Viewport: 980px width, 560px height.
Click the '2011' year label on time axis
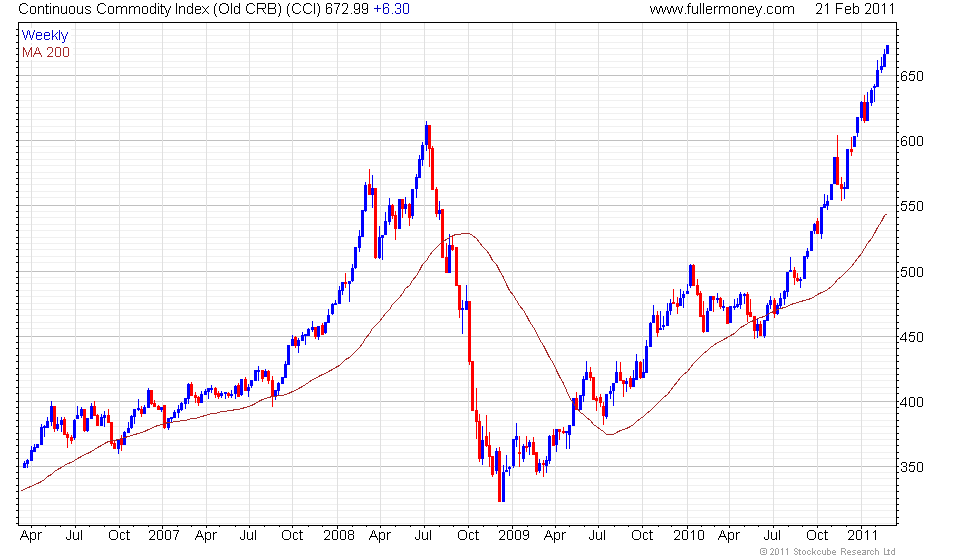862,535
